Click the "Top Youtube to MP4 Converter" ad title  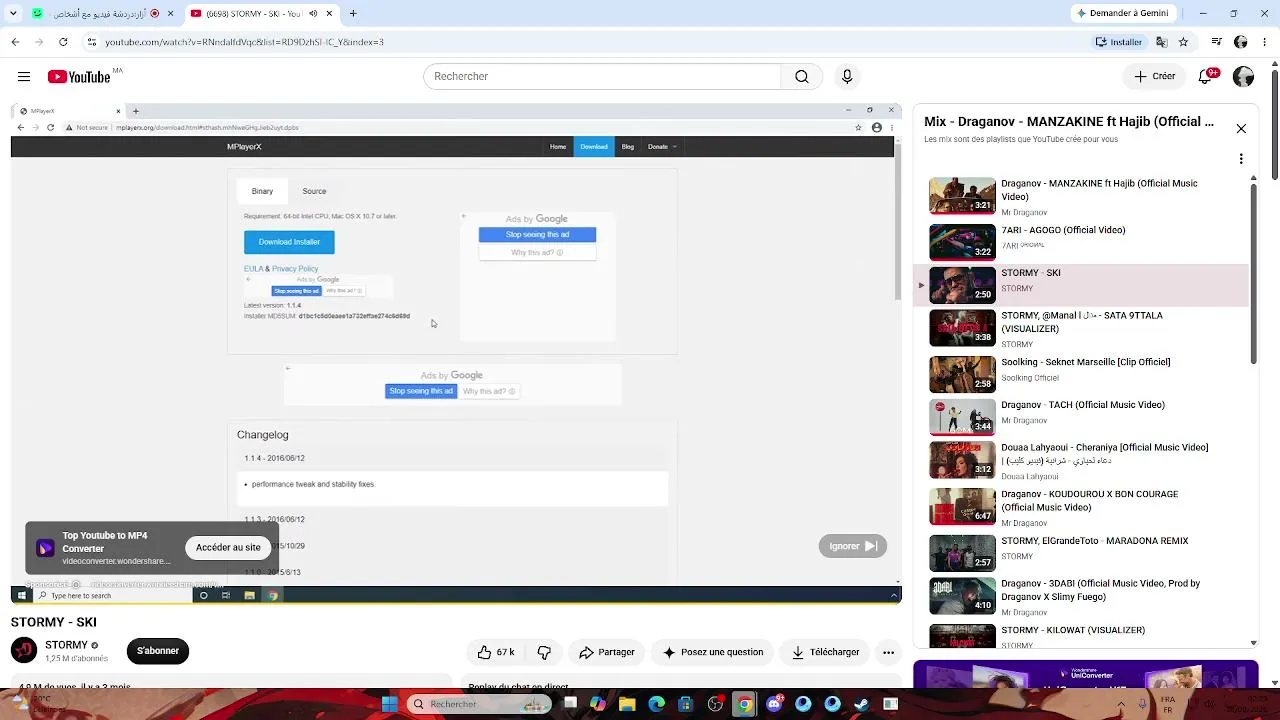(105, 542)
